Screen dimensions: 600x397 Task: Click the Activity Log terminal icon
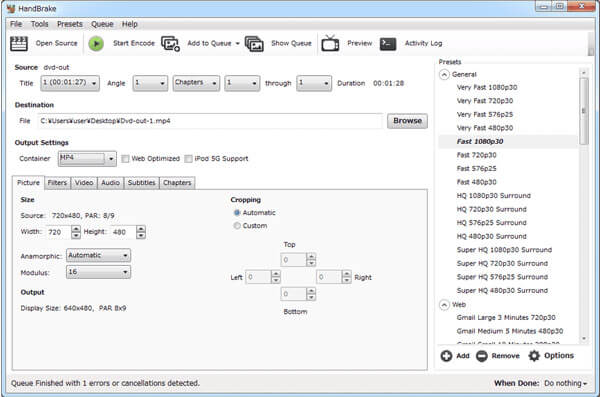(388, 44)
